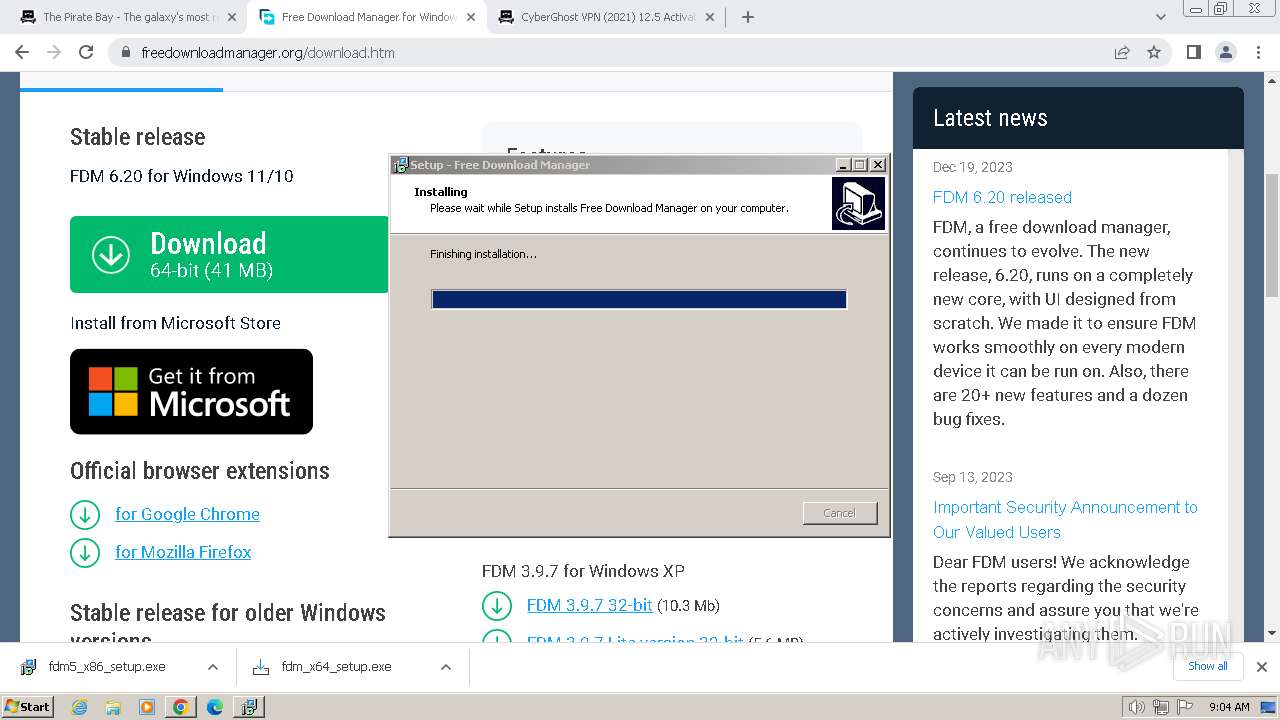Open fdm_x64_setup.exe download item
1280x720 pixels.
tap(336, 667)
